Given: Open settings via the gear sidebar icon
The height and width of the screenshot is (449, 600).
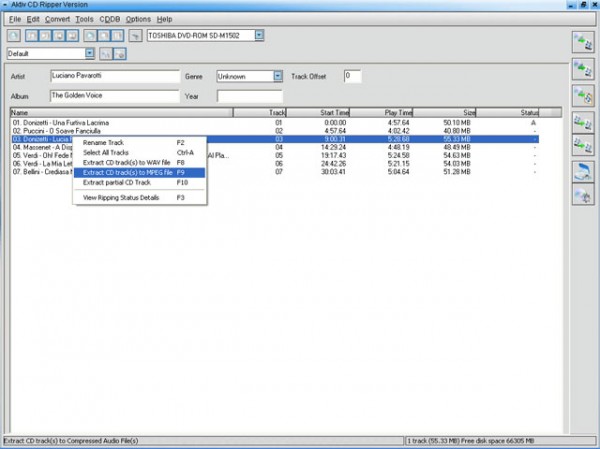Looking at the screenshot, I should pos(580,197).
